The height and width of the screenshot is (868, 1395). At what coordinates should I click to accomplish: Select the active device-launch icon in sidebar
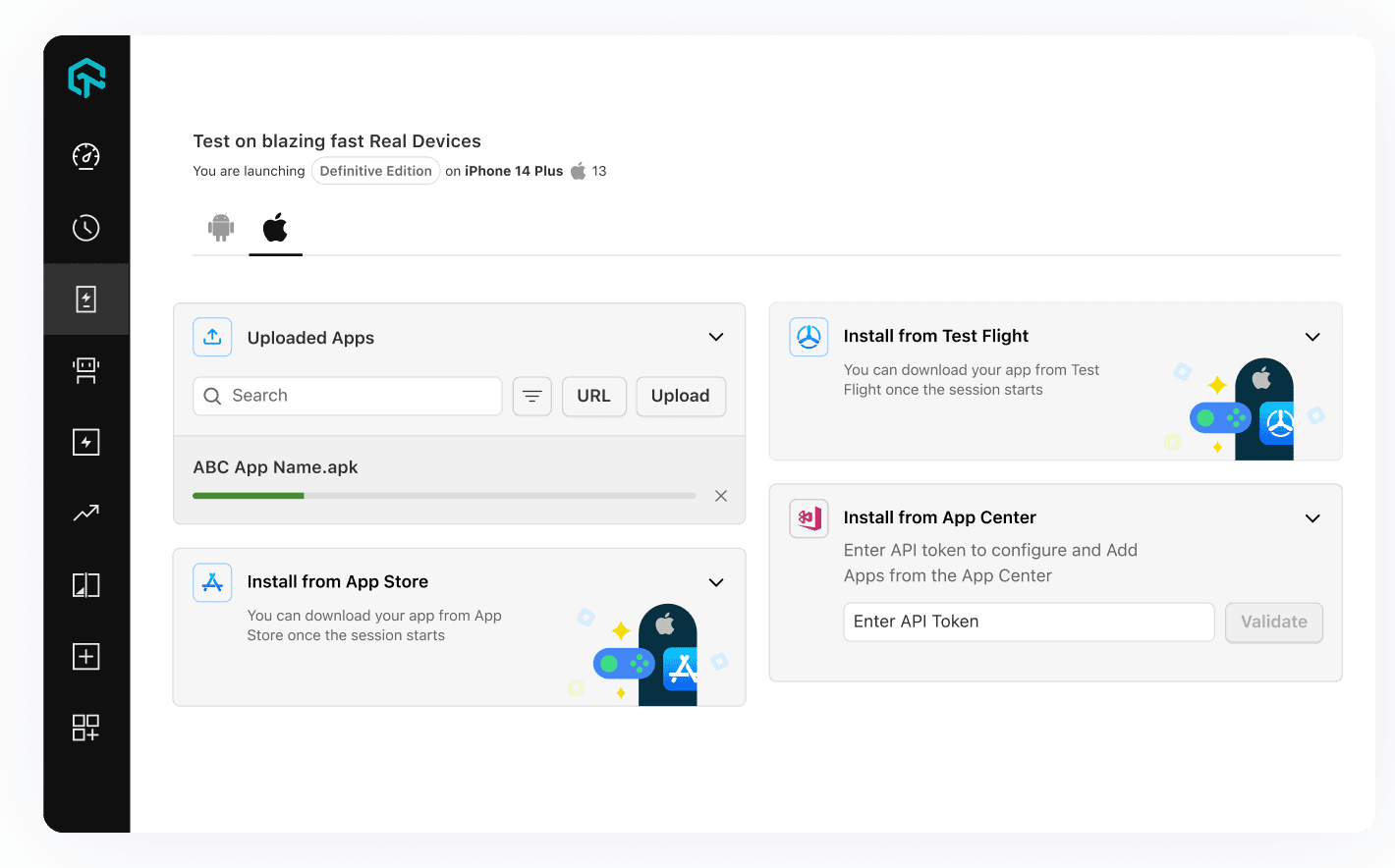[x=86, y=299]
